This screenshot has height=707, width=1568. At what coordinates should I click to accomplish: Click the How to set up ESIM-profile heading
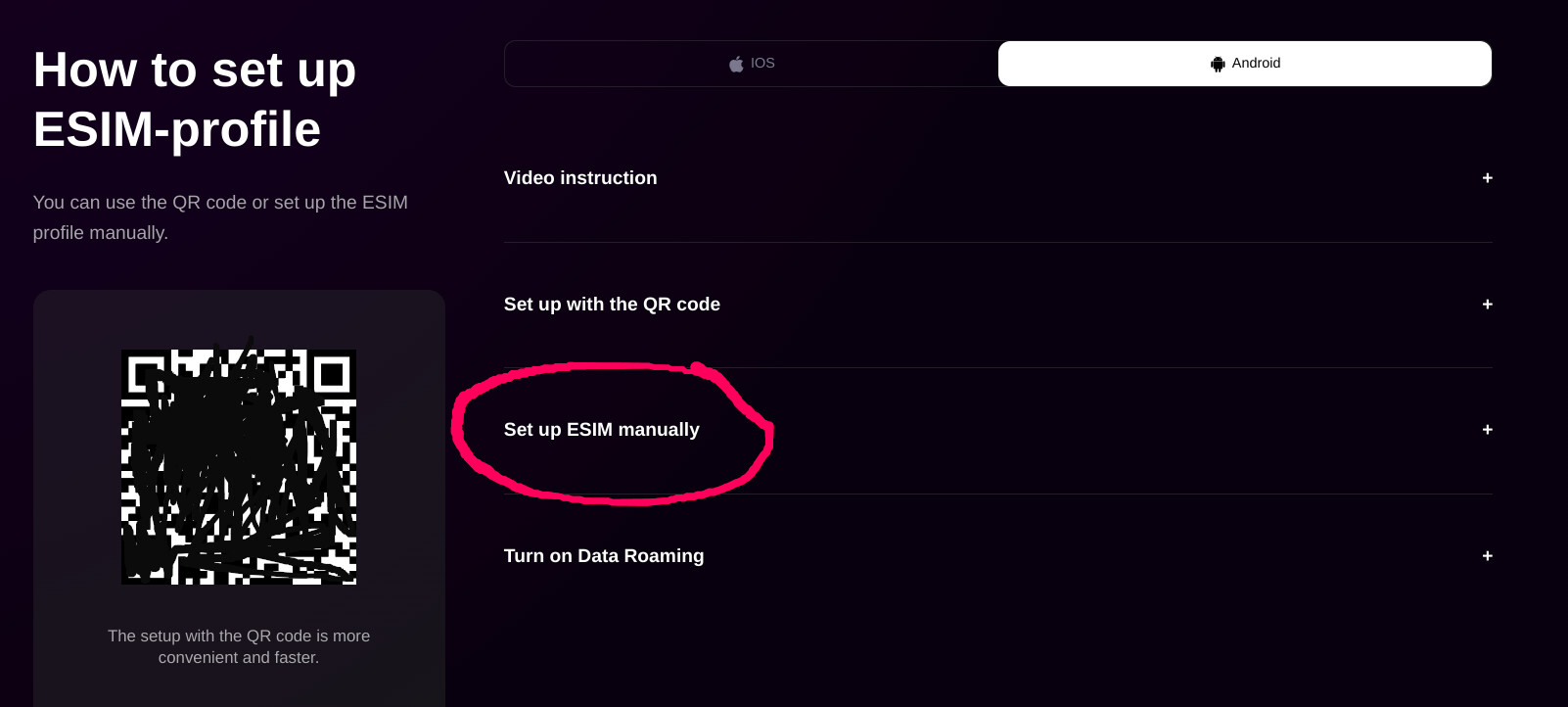pos(195,99)
